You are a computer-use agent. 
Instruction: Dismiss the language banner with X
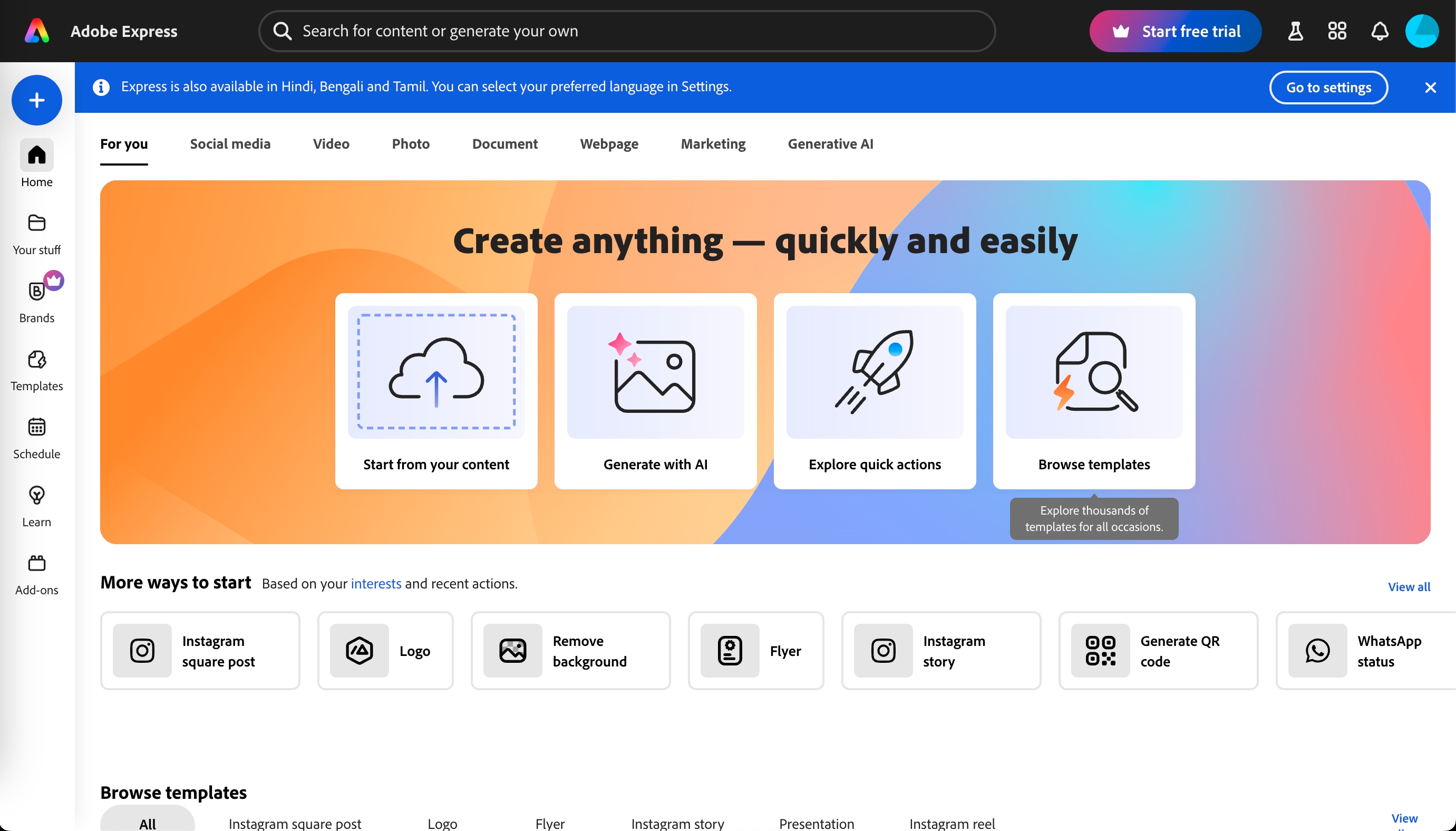tap(1430, 88)
